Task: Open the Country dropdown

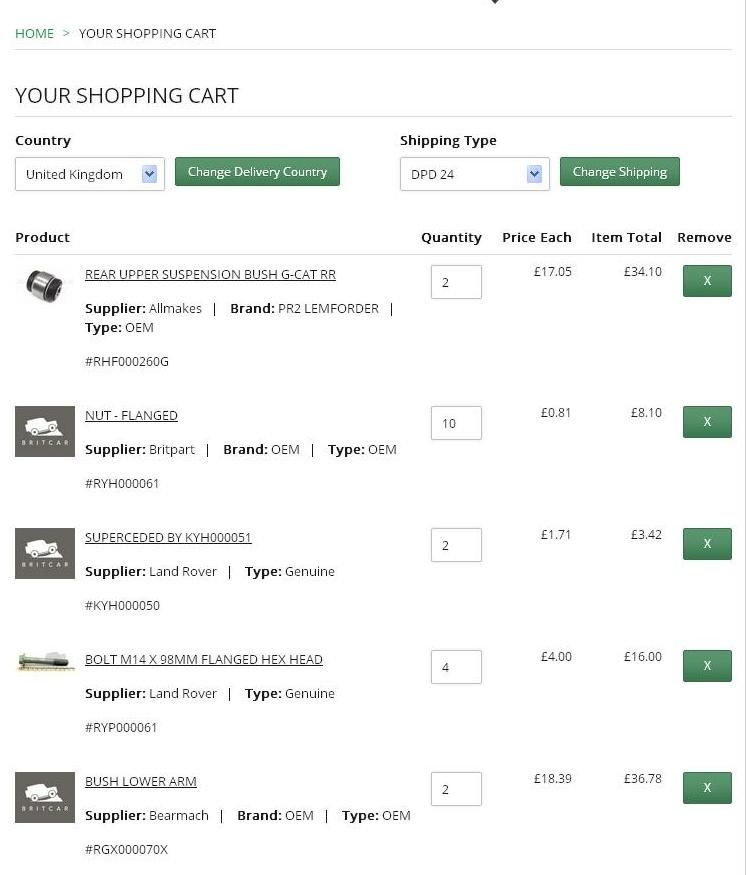Action: click(90, 174)
